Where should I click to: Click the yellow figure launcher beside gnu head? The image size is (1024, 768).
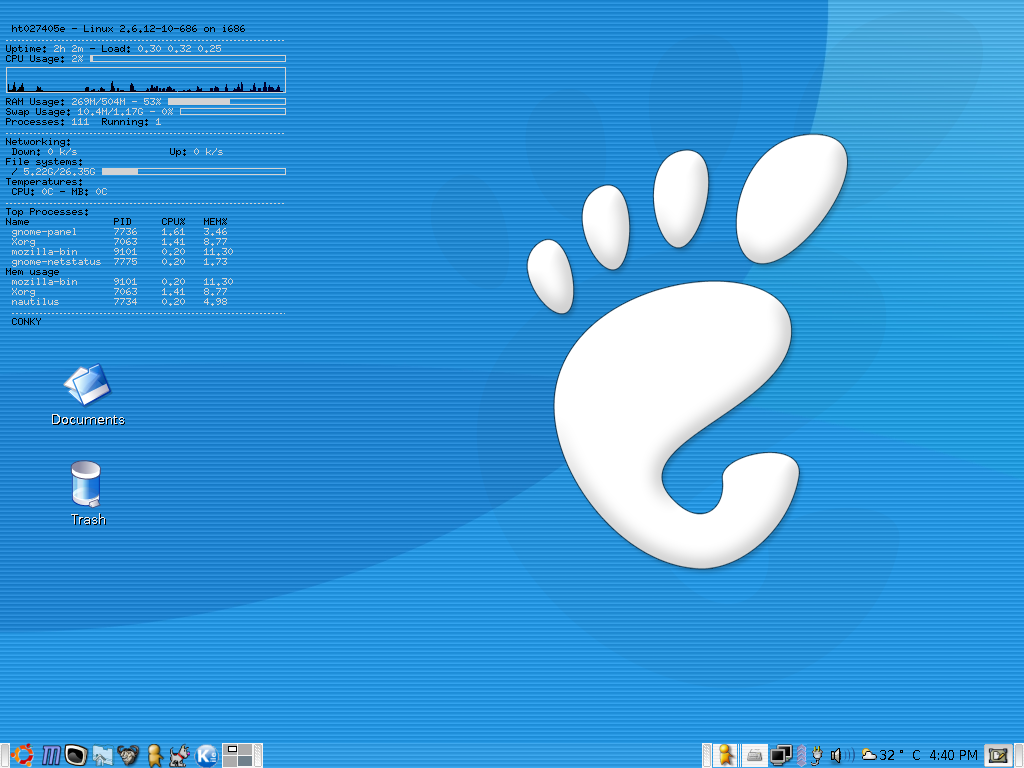tap(154, 755)
